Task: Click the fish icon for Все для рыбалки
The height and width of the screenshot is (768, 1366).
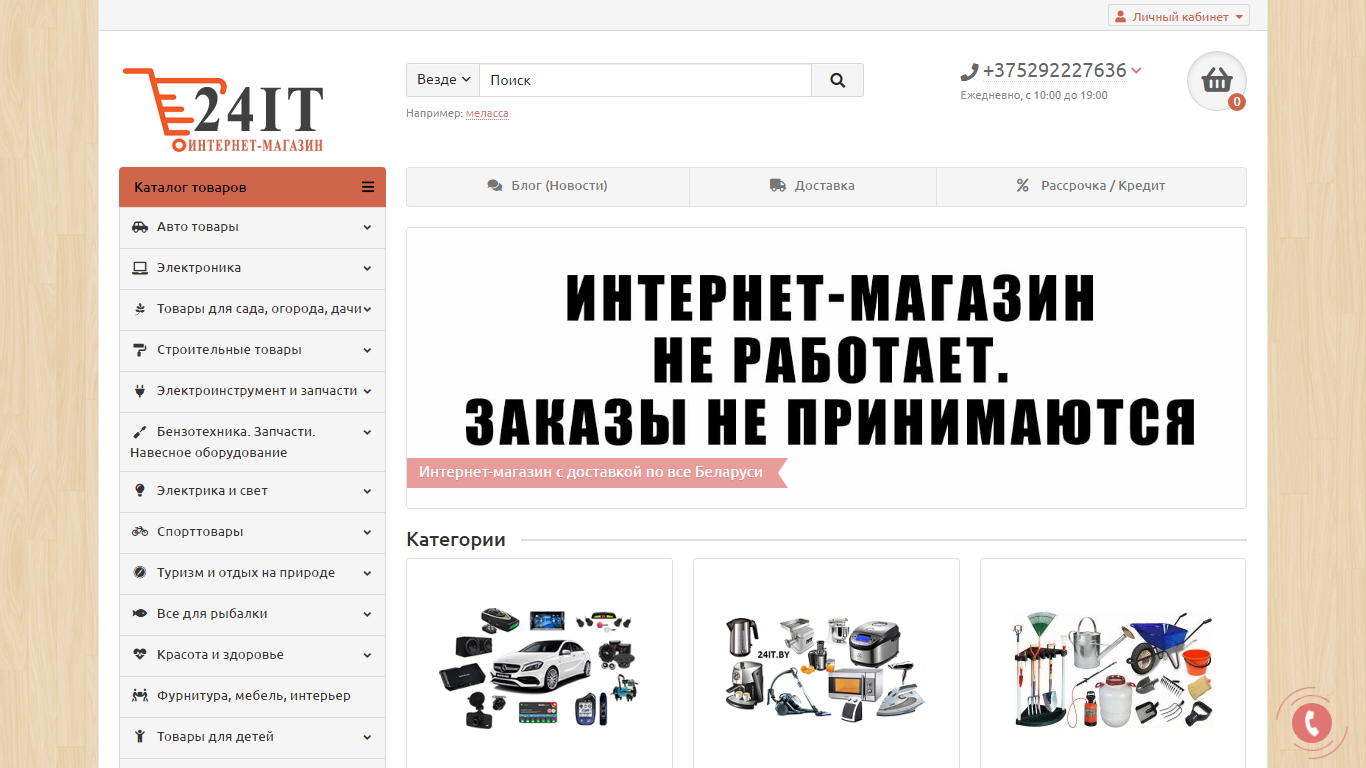Action: 140,614
